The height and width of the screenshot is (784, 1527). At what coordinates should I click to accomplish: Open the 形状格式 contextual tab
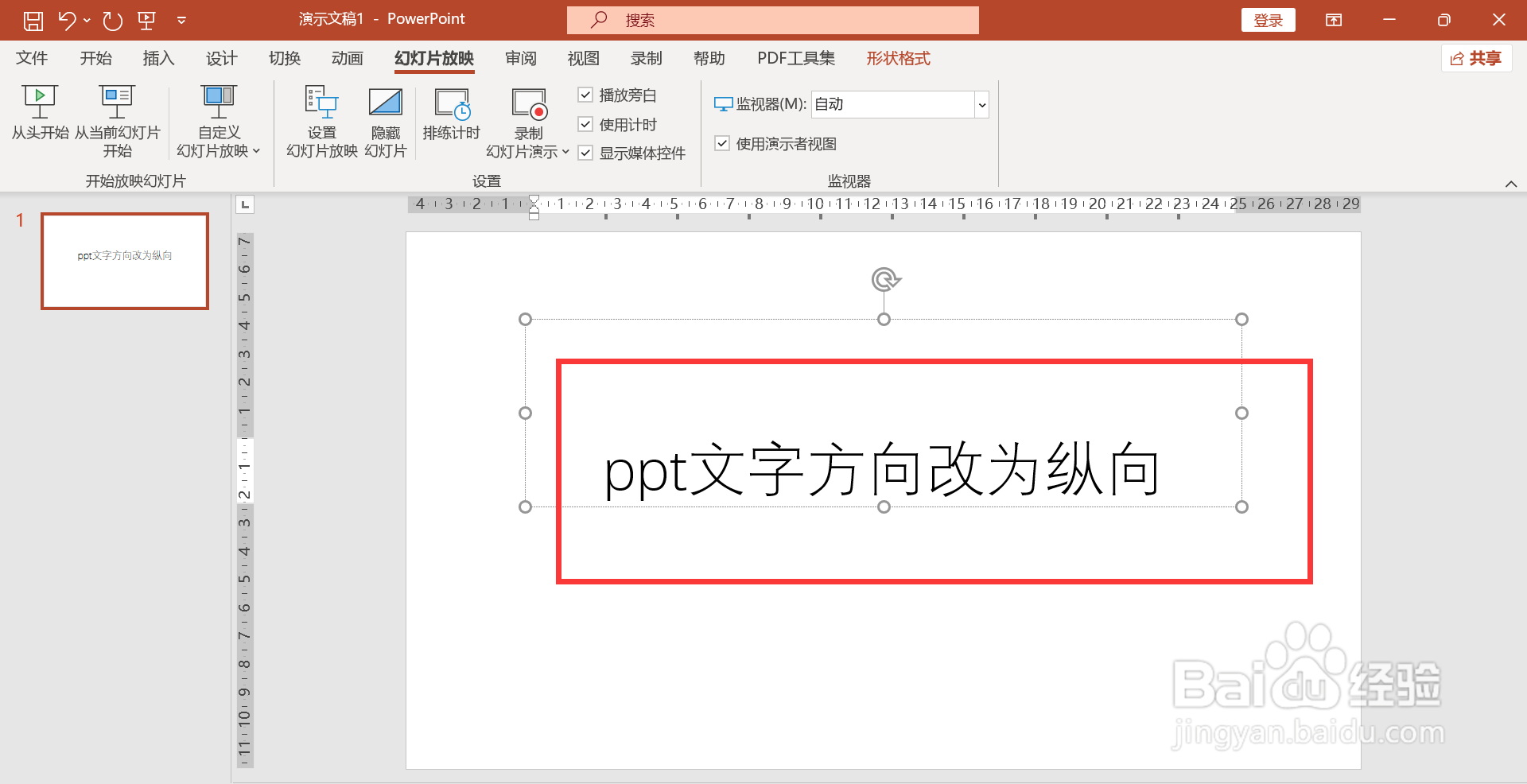pyautogui.click(x=898, y=58)
